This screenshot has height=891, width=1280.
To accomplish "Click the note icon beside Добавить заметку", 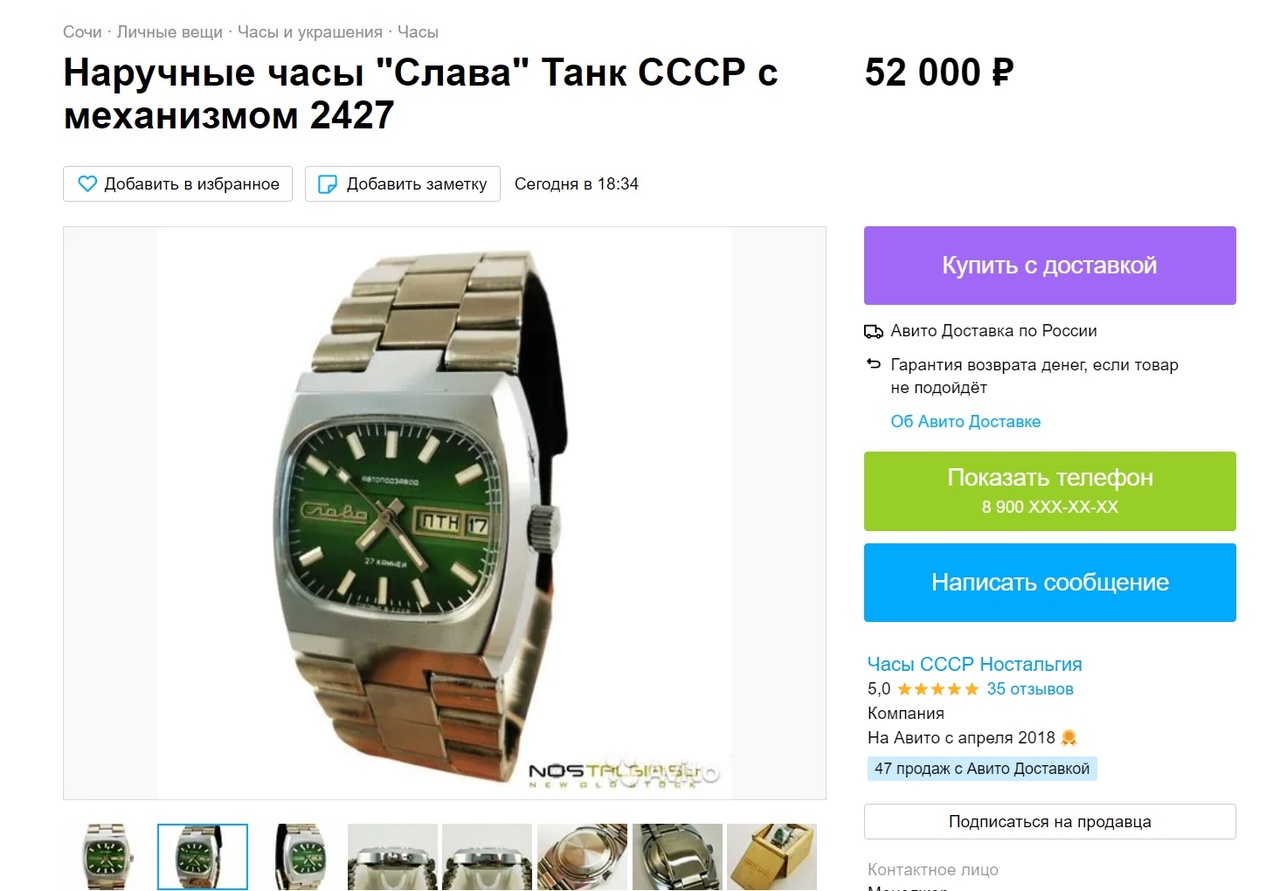I will click(327, 184).
